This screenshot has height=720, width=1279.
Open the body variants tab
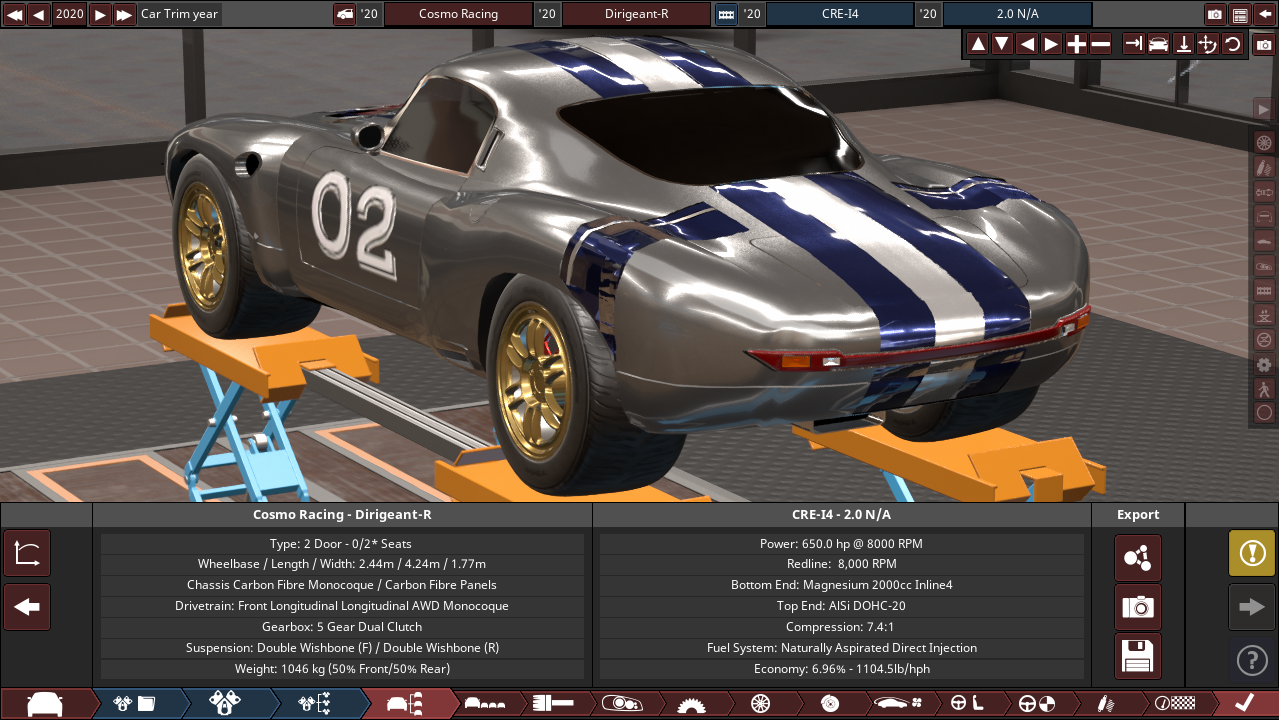point(486,704)
